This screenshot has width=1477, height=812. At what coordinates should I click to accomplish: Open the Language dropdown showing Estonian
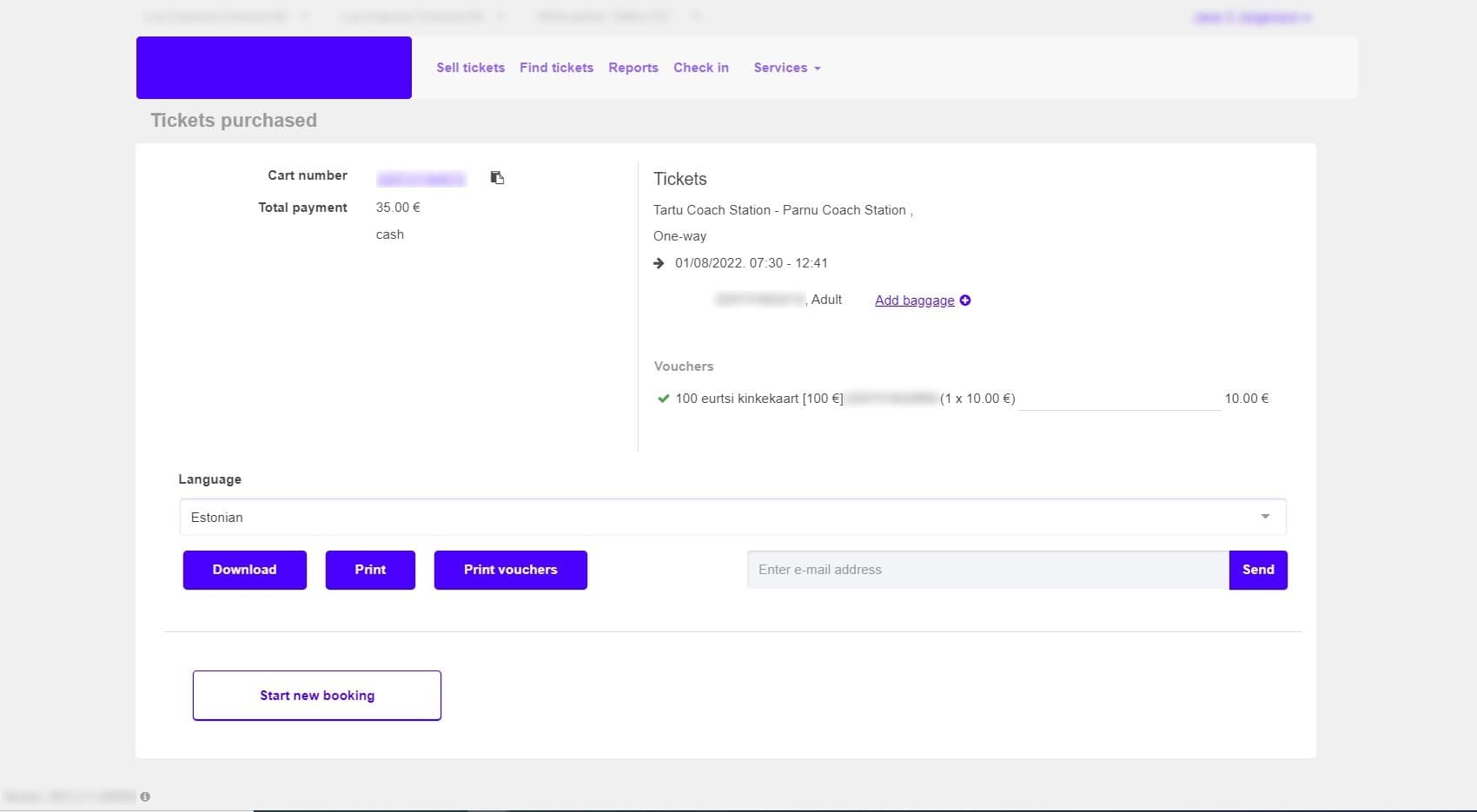click(732, 518)
